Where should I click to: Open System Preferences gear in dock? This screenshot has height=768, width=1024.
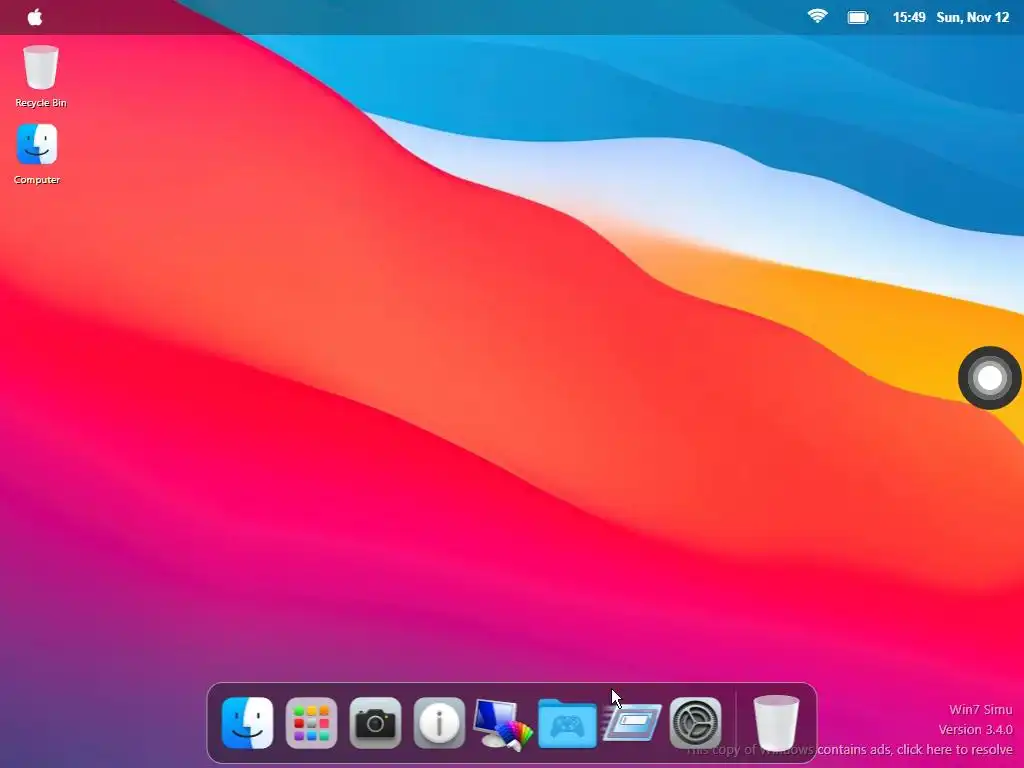[x=696, y=723]
